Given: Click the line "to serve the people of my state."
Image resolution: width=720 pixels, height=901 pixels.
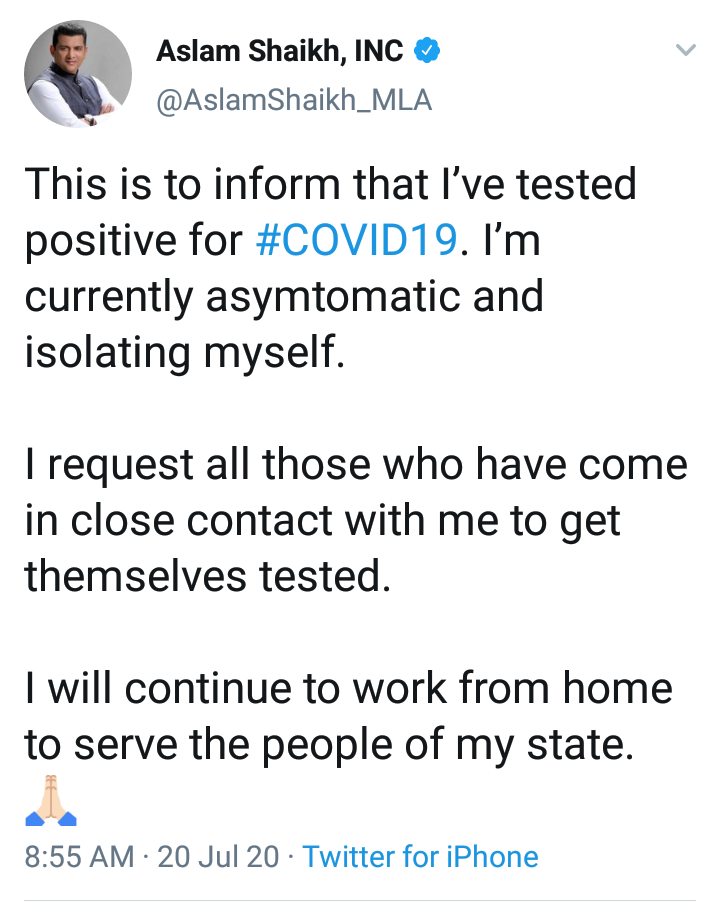Looking at the screenshot, I should [x=329, y=744].
